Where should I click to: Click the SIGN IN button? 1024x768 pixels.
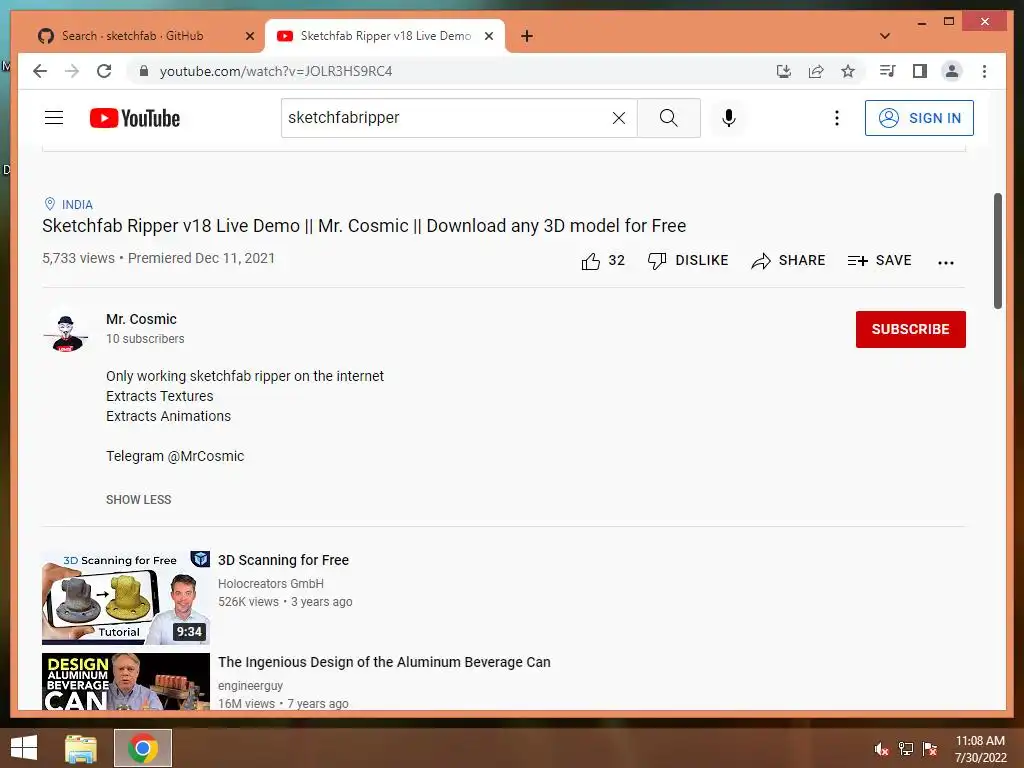point(919,118)
